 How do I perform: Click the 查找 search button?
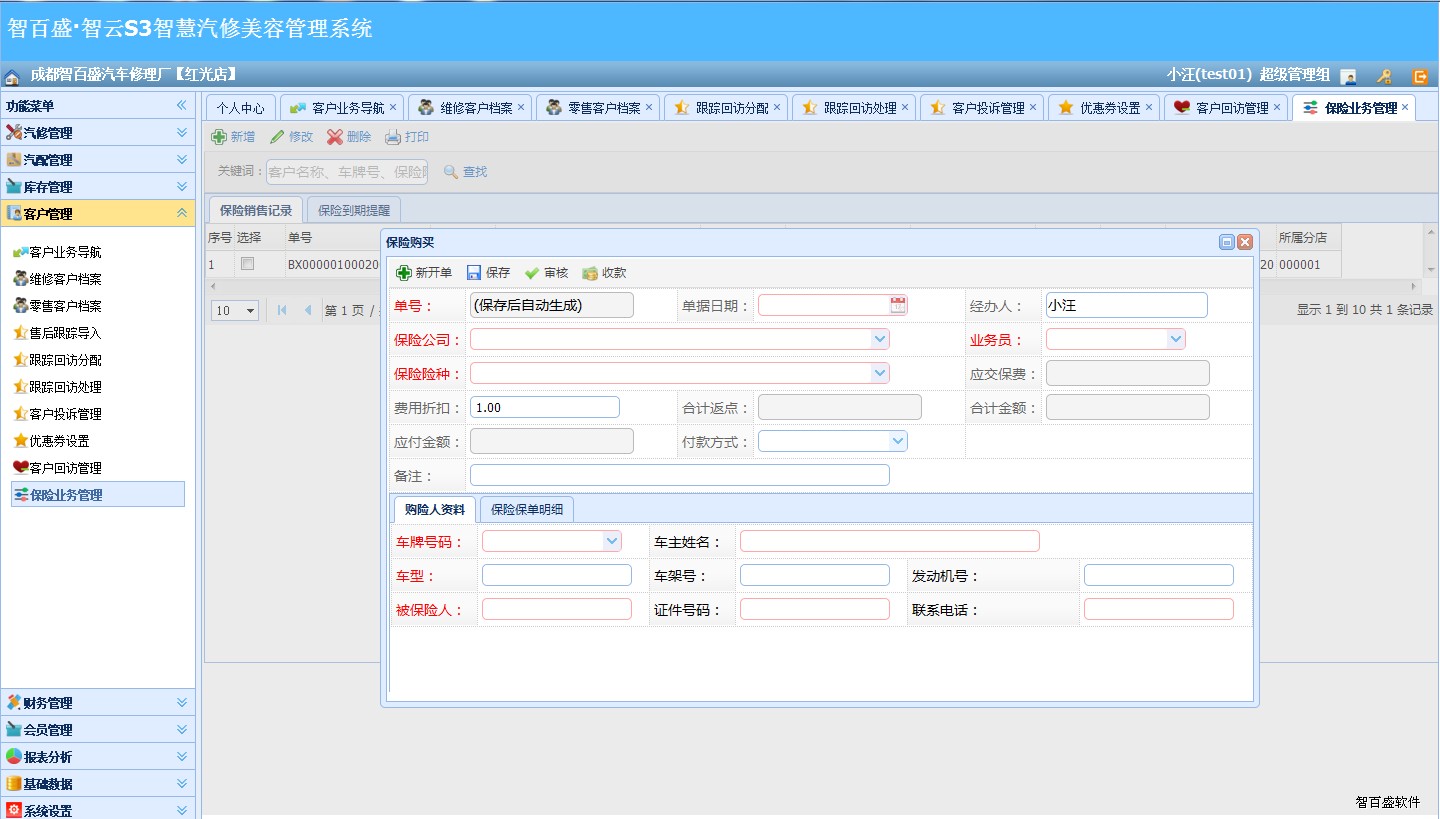(x=465, y=172)
